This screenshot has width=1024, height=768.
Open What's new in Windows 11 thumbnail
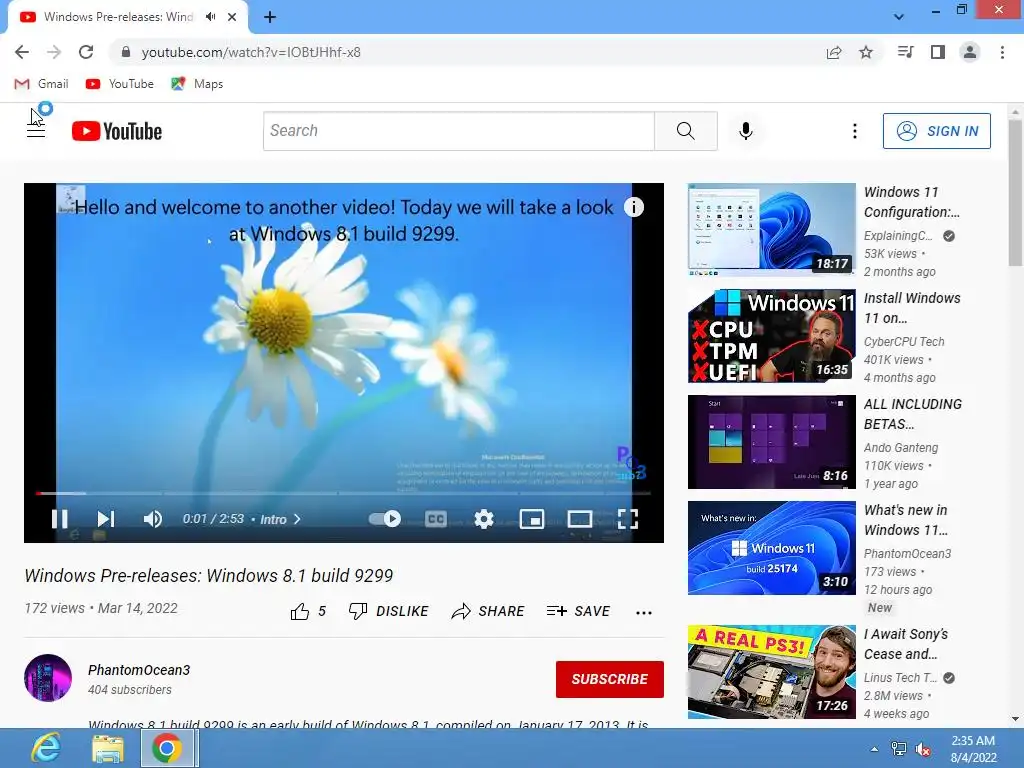click(x=771, y=548)
